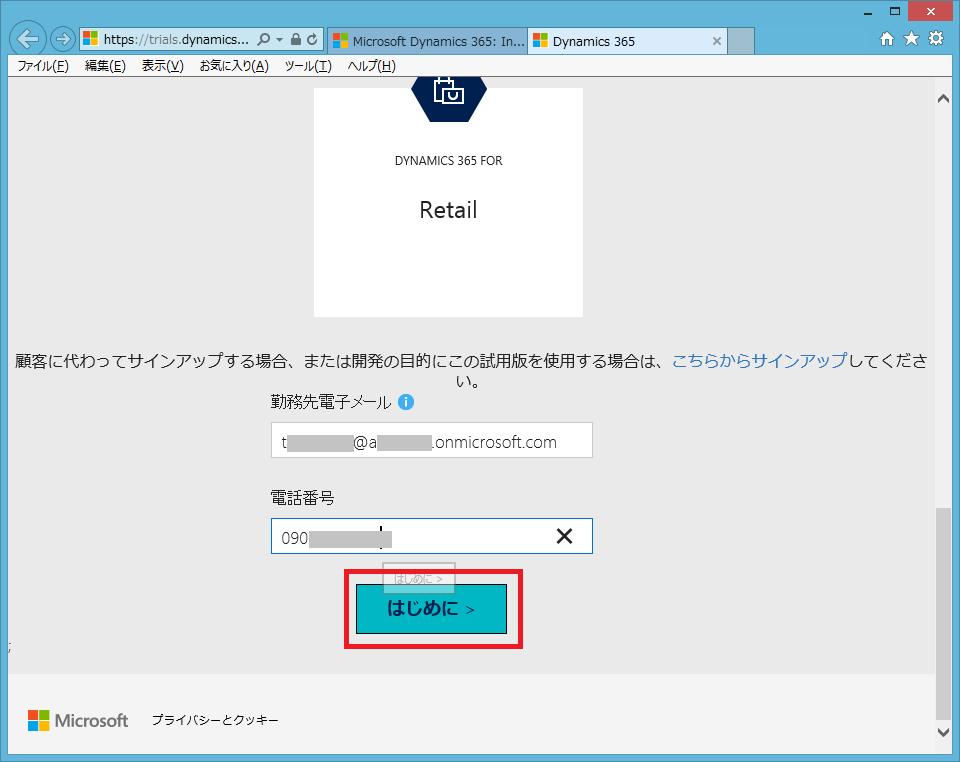Open Favorites star icon
The width and height of the screenshot is (960, 762).
(912, 39)
